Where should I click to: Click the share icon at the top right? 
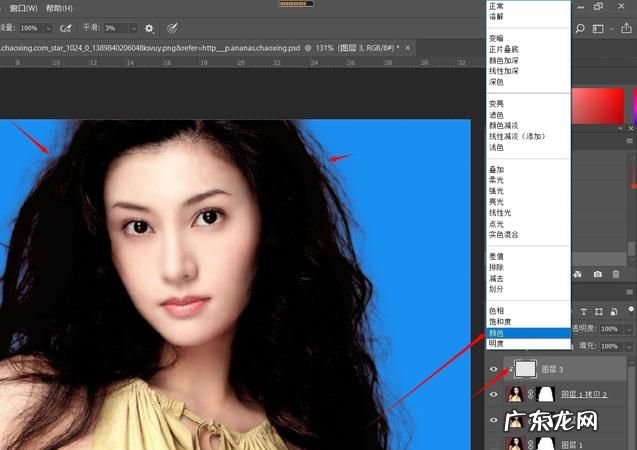tap(627, 28)
